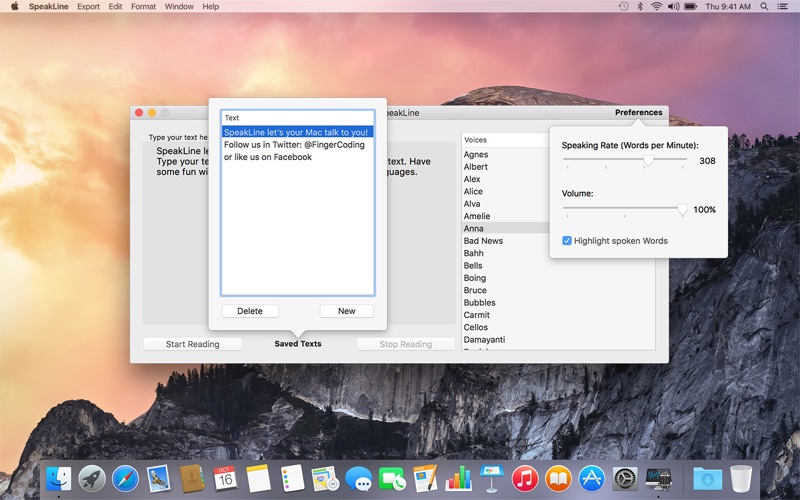The image size is (800, 500).
Task: Click the Text column header
Action: click(297, 118)
